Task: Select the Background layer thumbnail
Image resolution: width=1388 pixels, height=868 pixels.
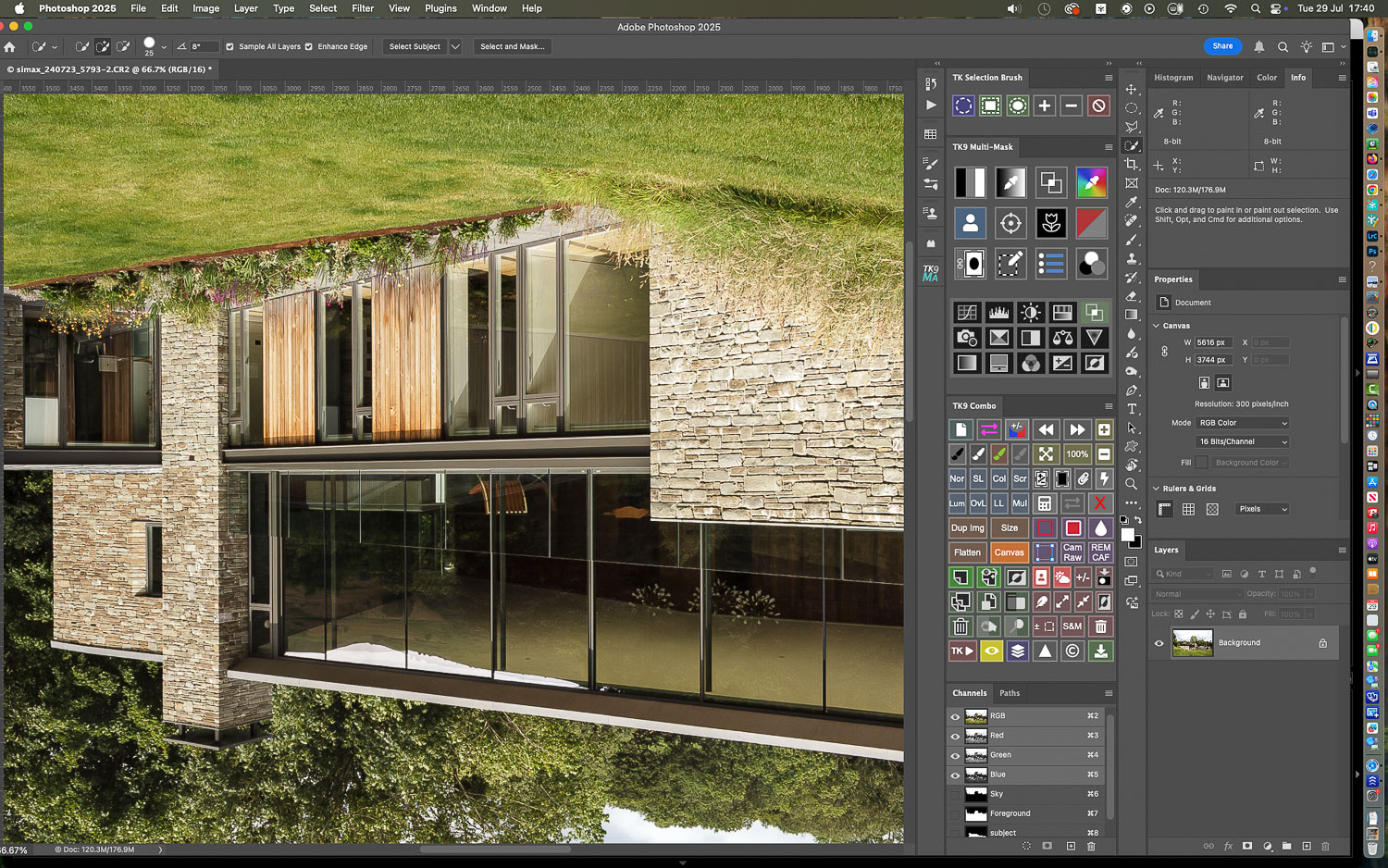Action: [x=1192, y=643]
